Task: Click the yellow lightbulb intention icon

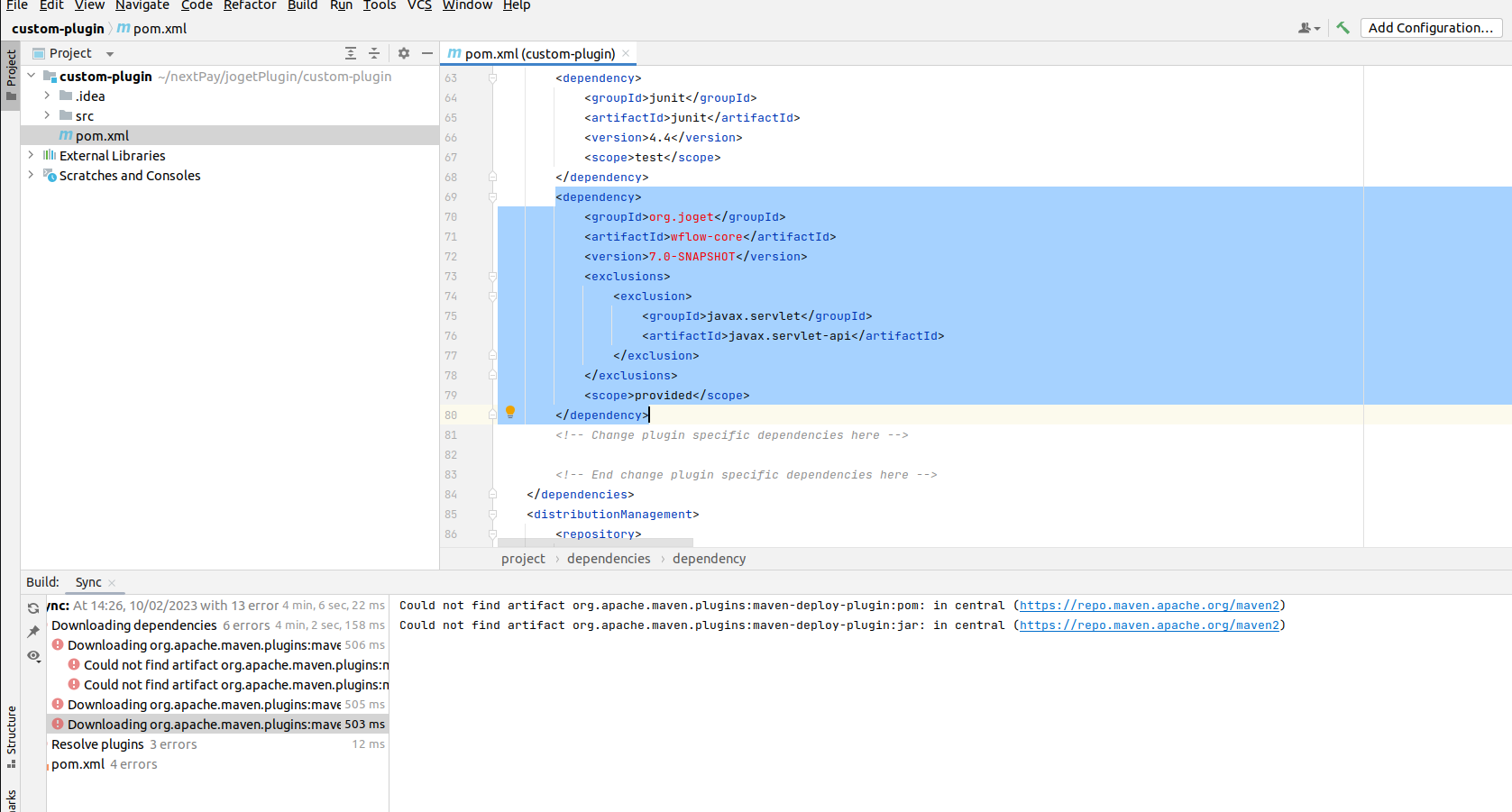Action: [510, 412]
